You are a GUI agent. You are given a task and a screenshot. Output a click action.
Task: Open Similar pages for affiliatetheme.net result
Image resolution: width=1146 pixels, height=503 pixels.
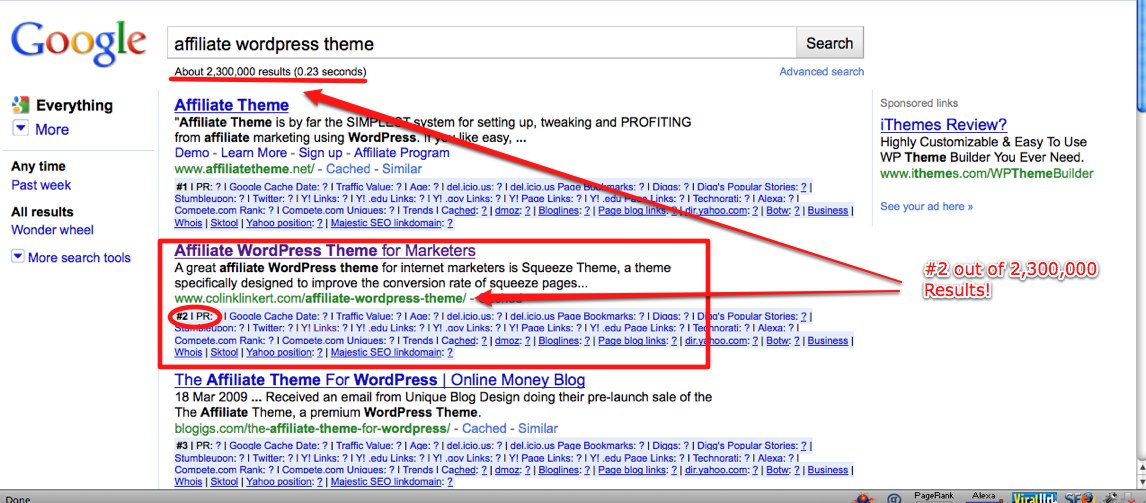(x=401, y=169)
